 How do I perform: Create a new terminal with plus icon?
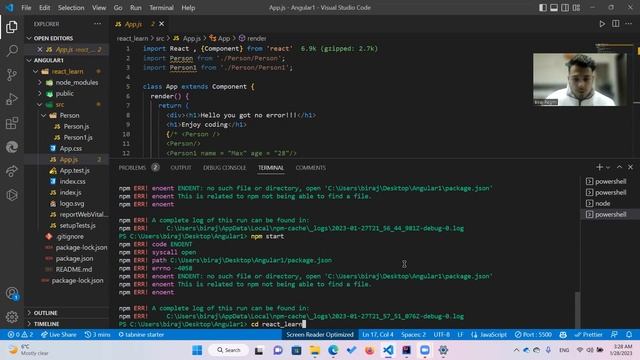tap(599, 167)
